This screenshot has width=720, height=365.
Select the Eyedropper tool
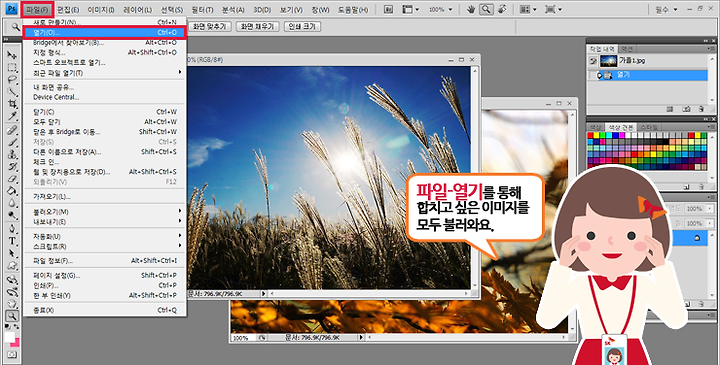12,116
